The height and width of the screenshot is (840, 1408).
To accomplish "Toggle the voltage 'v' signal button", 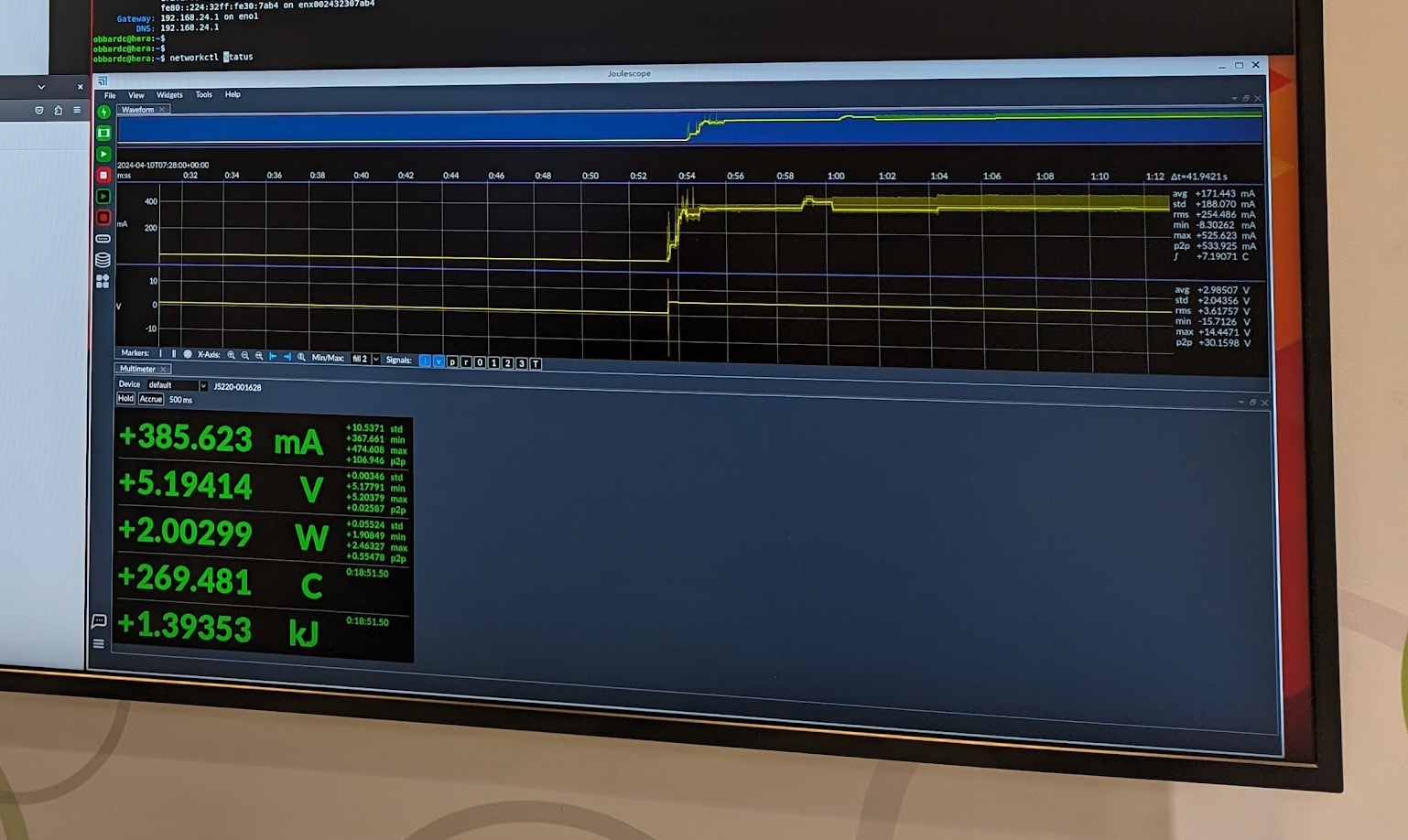I will coord(439,361).
